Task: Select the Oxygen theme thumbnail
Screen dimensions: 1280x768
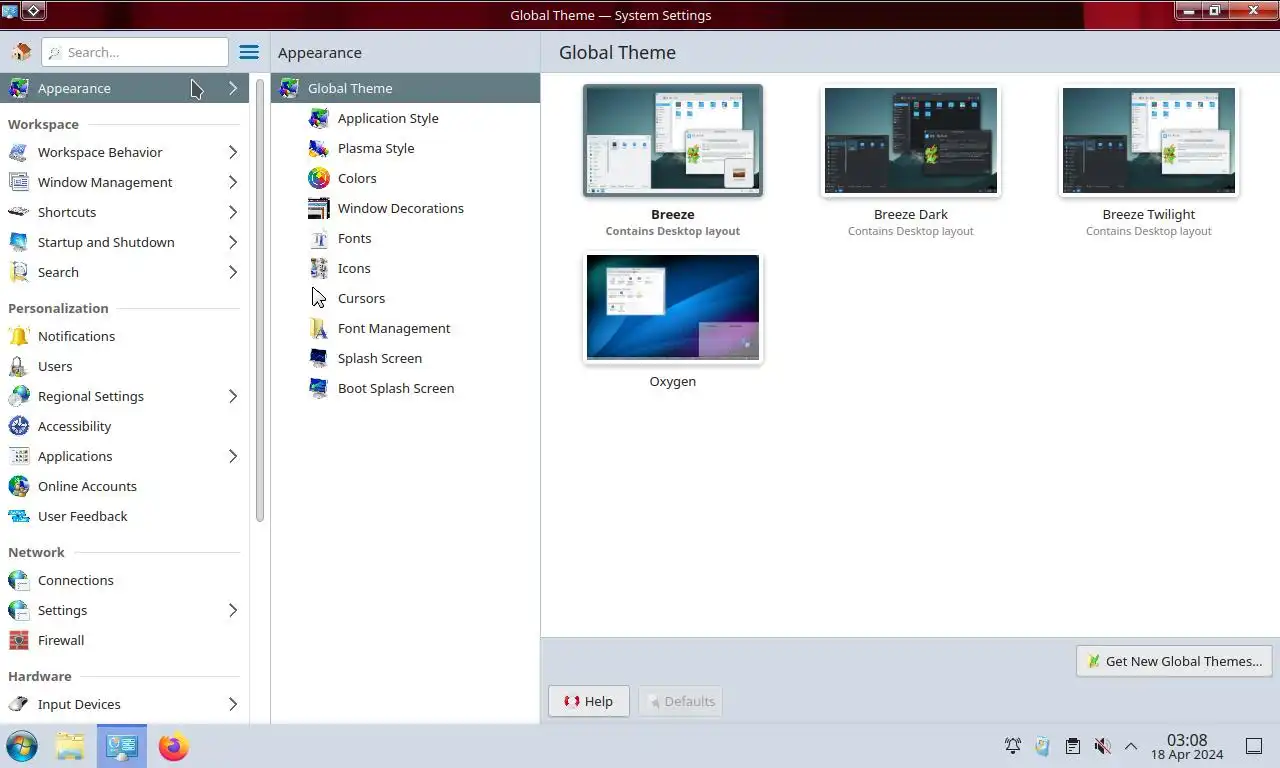Action: click(673, 307)
